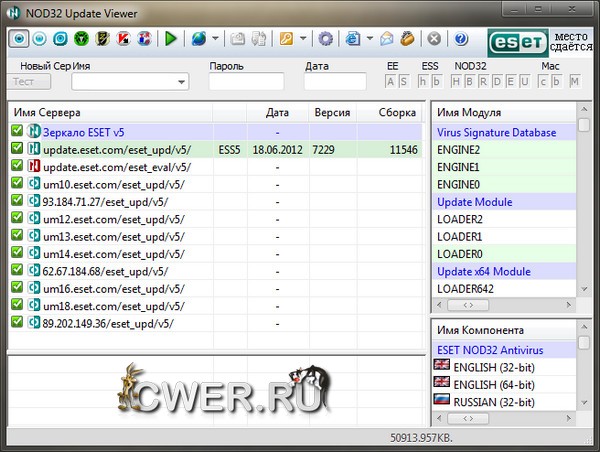Click the gray X stop icon
This screenshot has height=452, width=600.
tap(434, 39)
